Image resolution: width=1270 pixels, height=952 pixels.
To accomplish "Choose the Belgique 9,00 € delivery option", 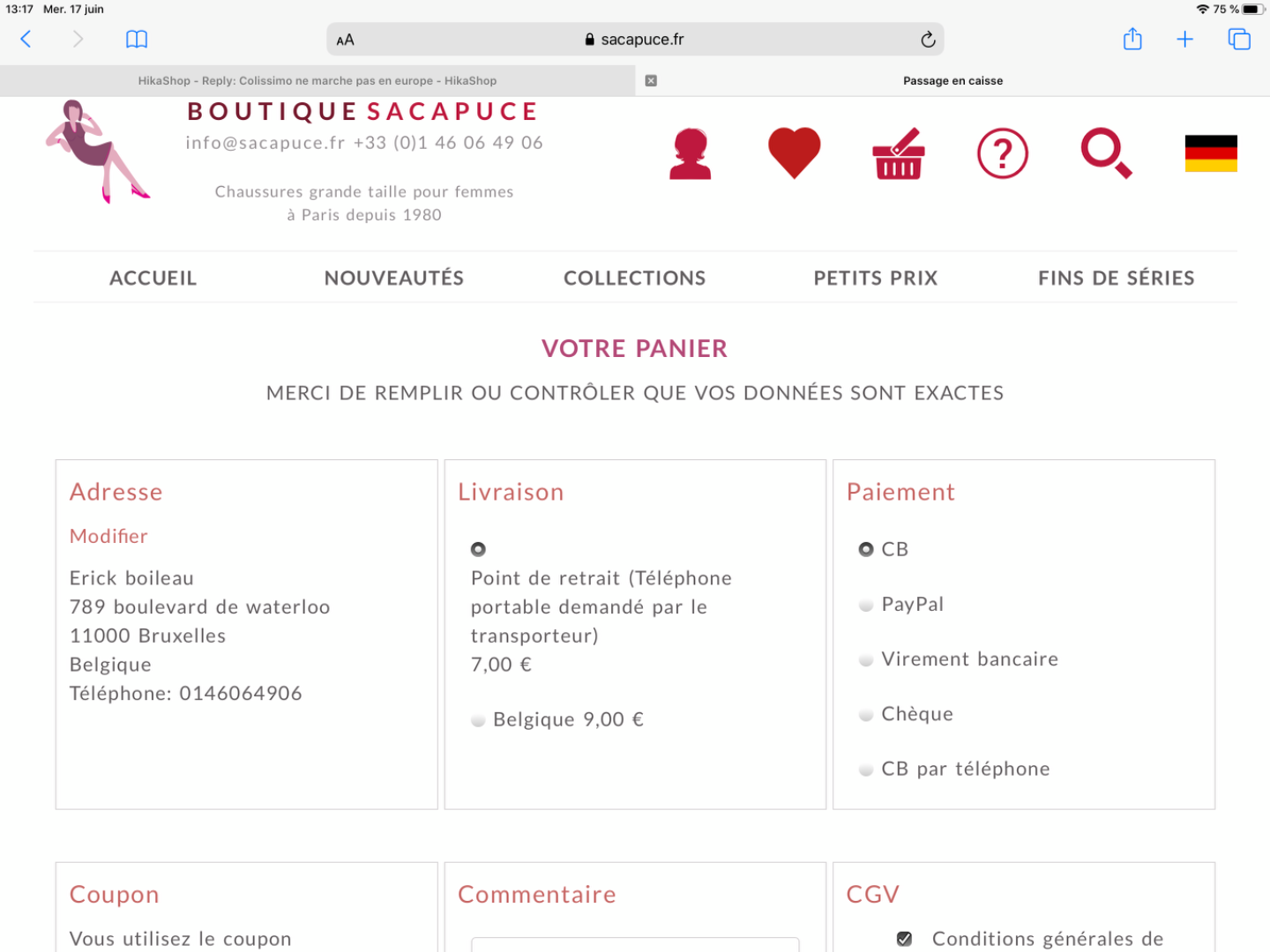I will tap(478, 720).
